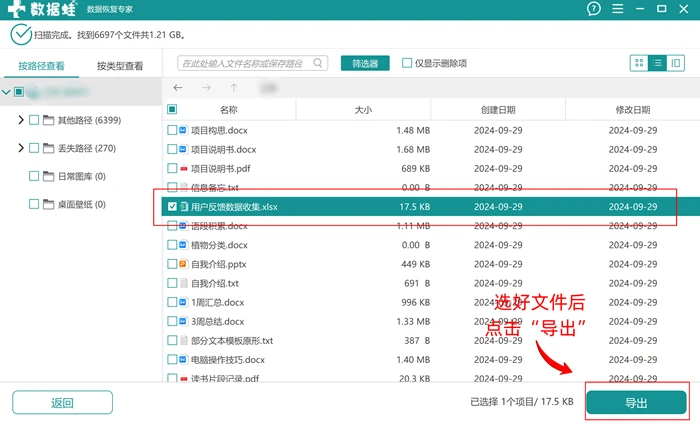Enable 仅显示删除项 checkbox
Screen dimensions: 700x425
pos(407,63)
